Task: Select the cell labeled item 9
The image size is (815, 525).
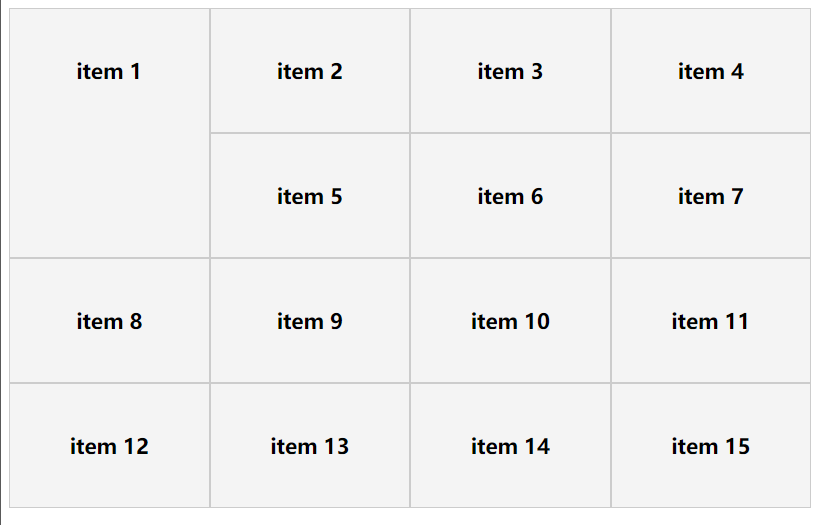Action: pyautogui.click(x=309, y=321)
